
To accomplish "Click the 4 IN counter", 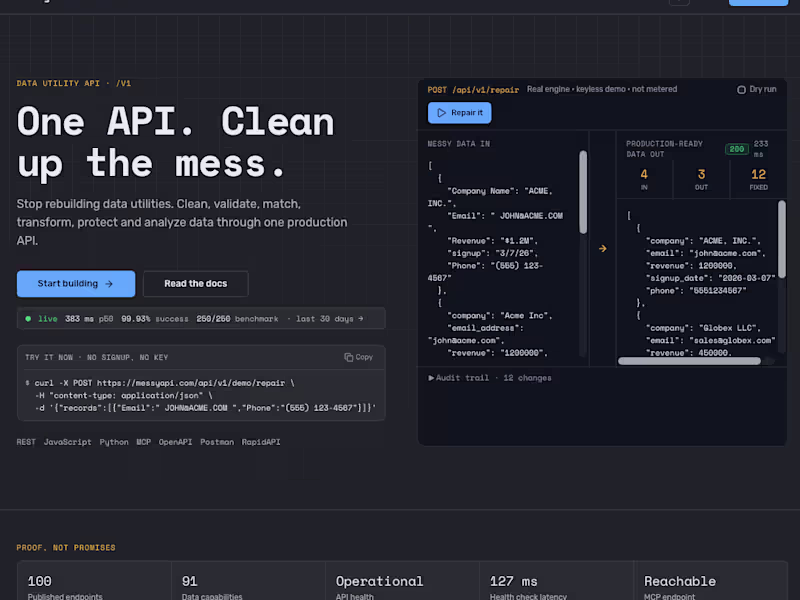I will click(x=644, y=180).
